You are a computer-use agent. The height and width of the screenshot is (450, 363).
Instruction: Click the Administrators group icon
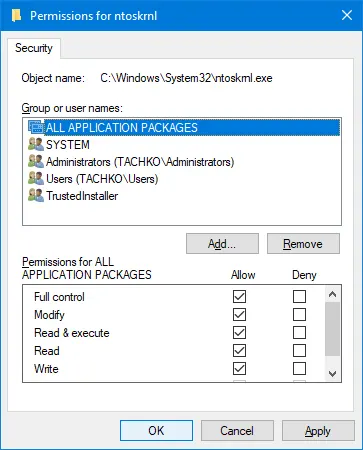36,161
